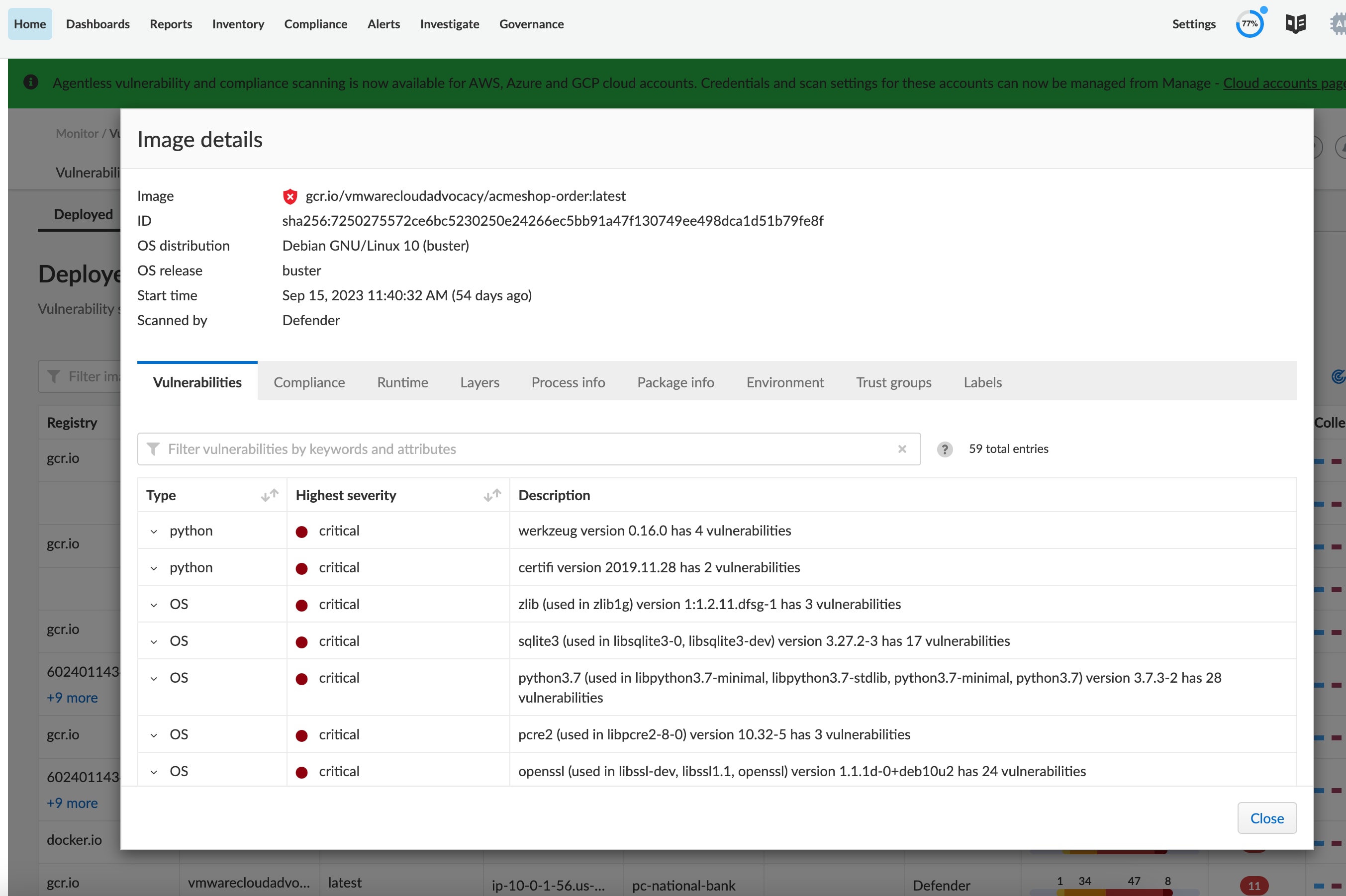Viewport: 1346px width, 896px height.
Task: Open the Layers tab
Action: (x=480, y=382)
